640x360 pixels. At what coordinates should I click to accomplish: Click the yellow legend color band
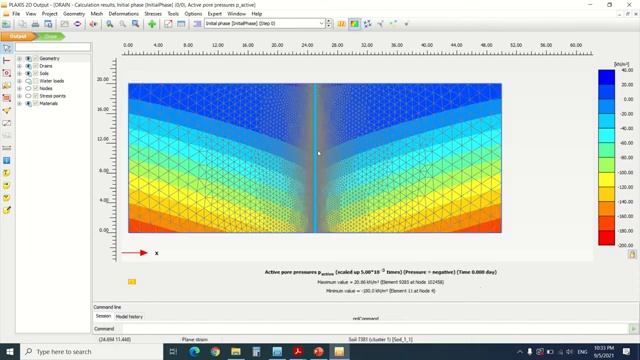[607, 180]
